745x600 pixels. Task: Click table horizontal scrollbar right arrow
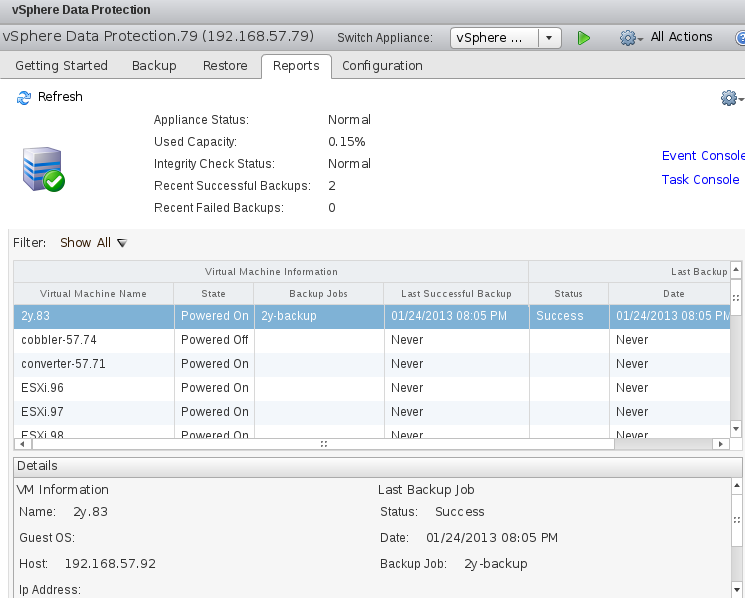point(720,444)
